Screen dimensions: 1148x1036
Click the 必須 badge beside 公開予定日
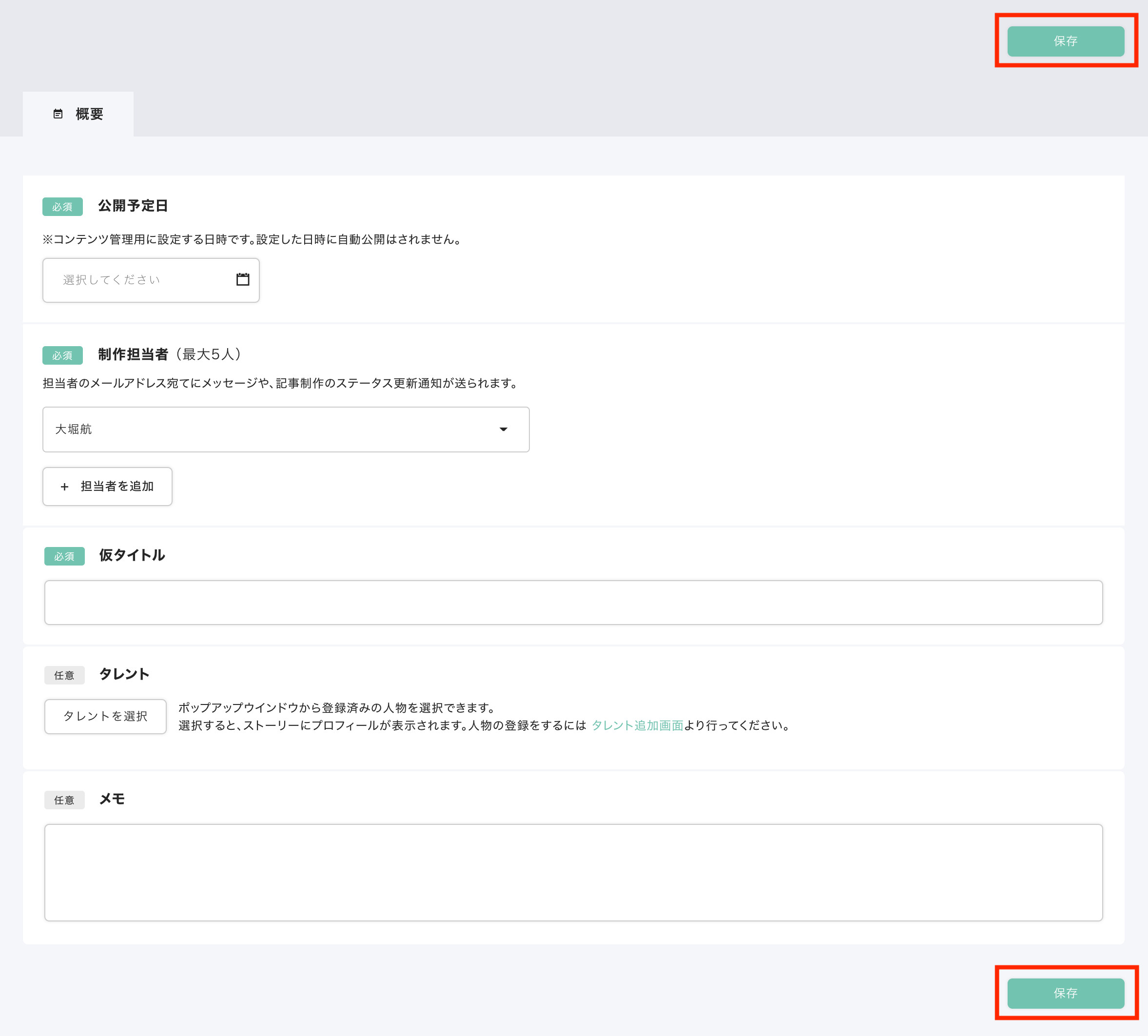pos(62,207)
